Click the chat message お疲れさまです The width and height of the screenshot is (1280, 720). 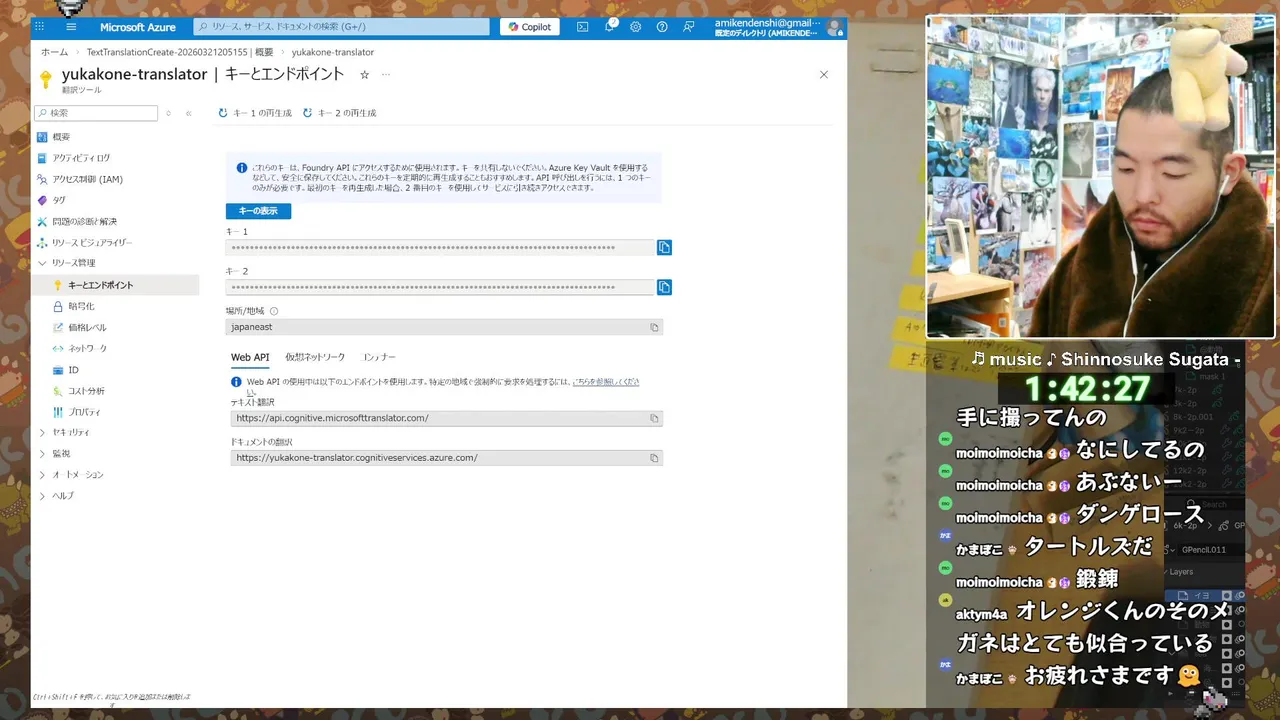click(x=1097, y=676)
